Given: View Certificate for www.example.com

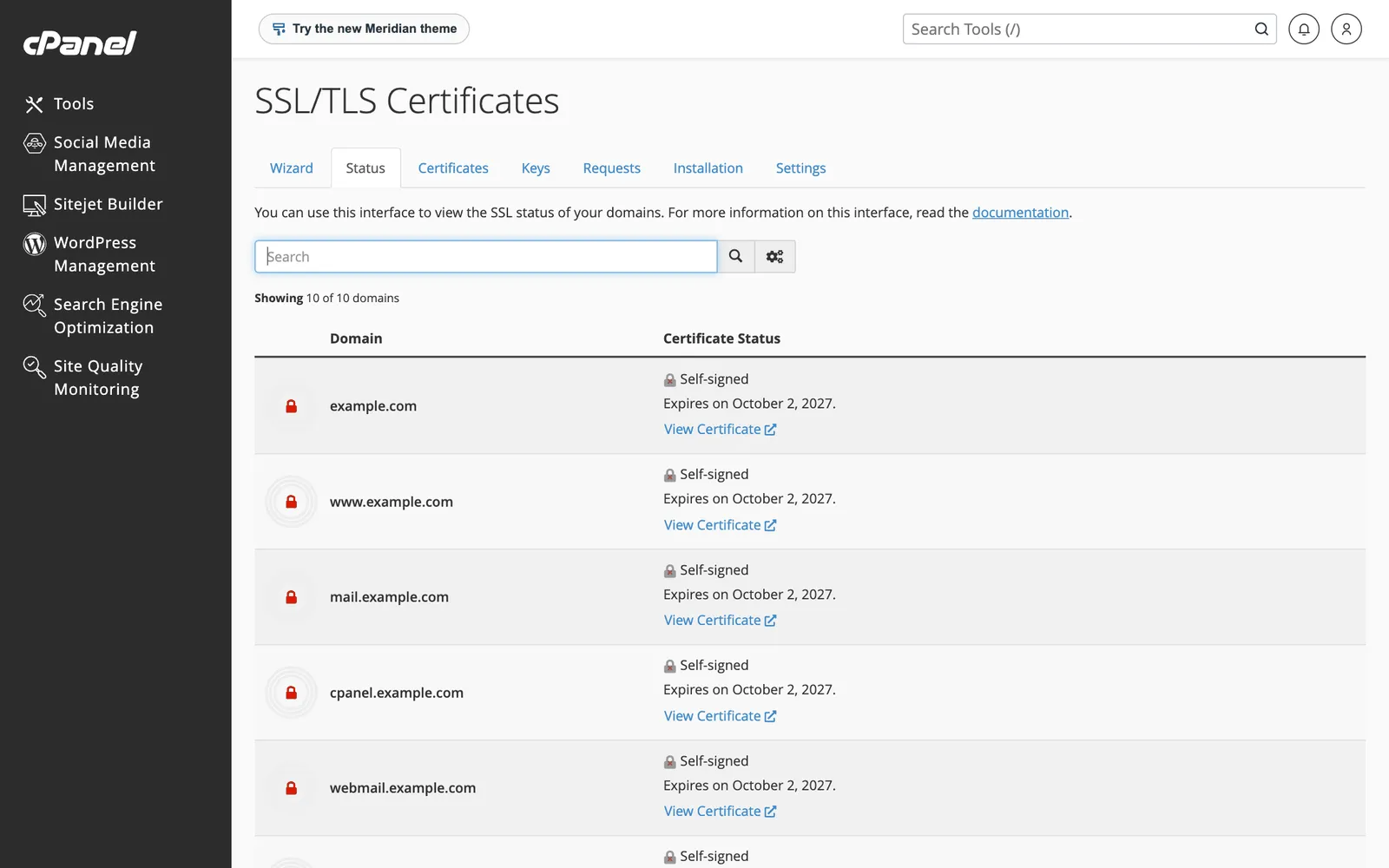Looking at the screenshot, I should tap(720, 525).
